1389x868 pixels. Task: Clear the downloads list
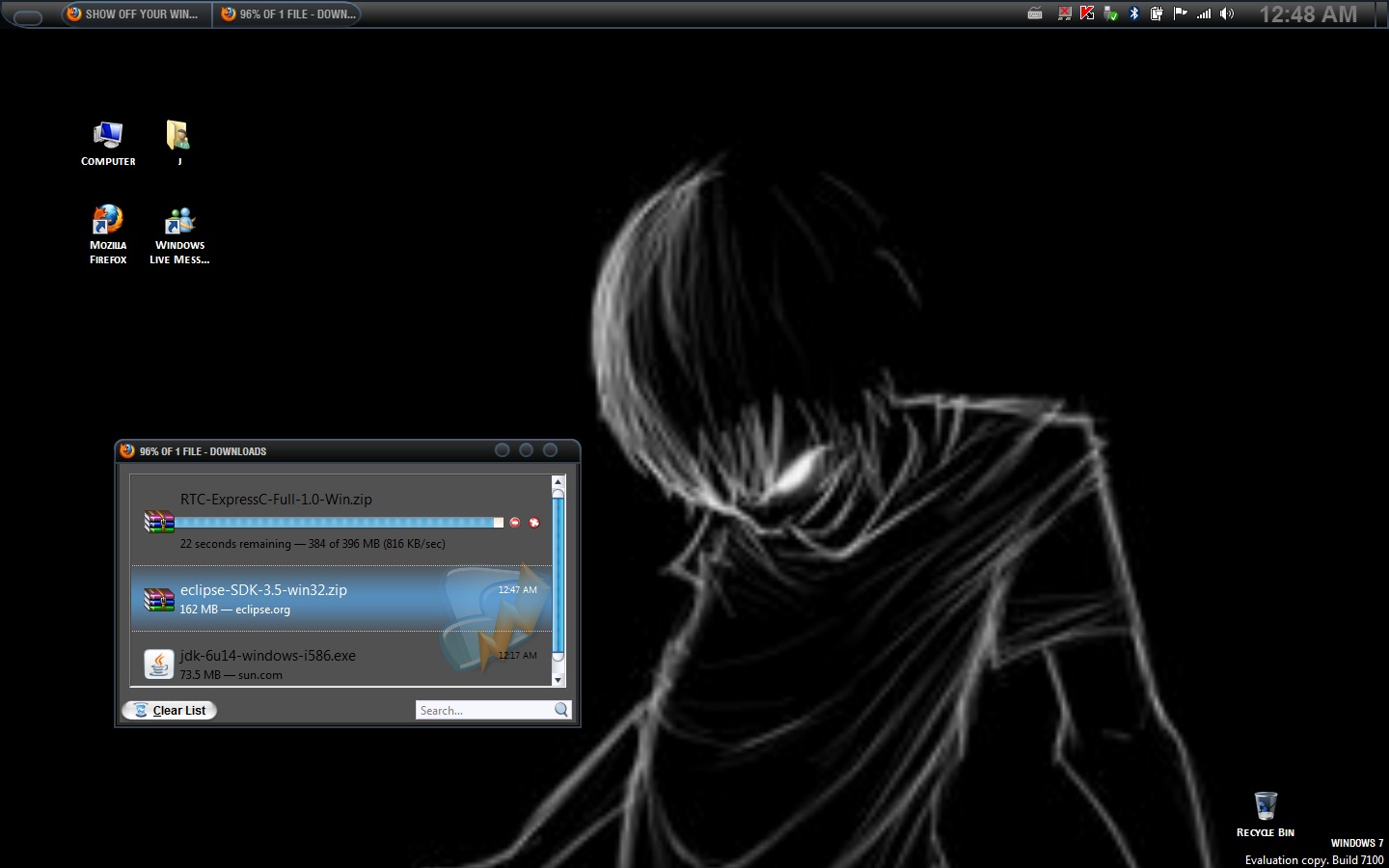coord(169,711)
